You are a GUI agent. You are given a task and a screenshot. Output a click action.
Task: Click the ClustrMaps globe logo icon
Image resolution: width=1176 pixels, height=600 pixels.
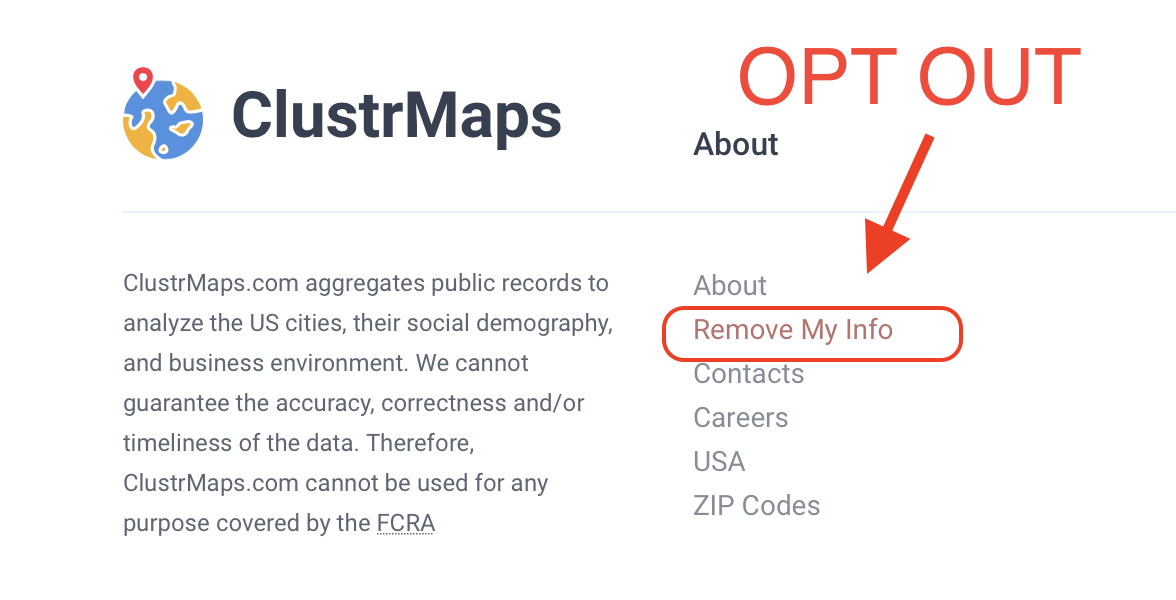click(163, 118)
